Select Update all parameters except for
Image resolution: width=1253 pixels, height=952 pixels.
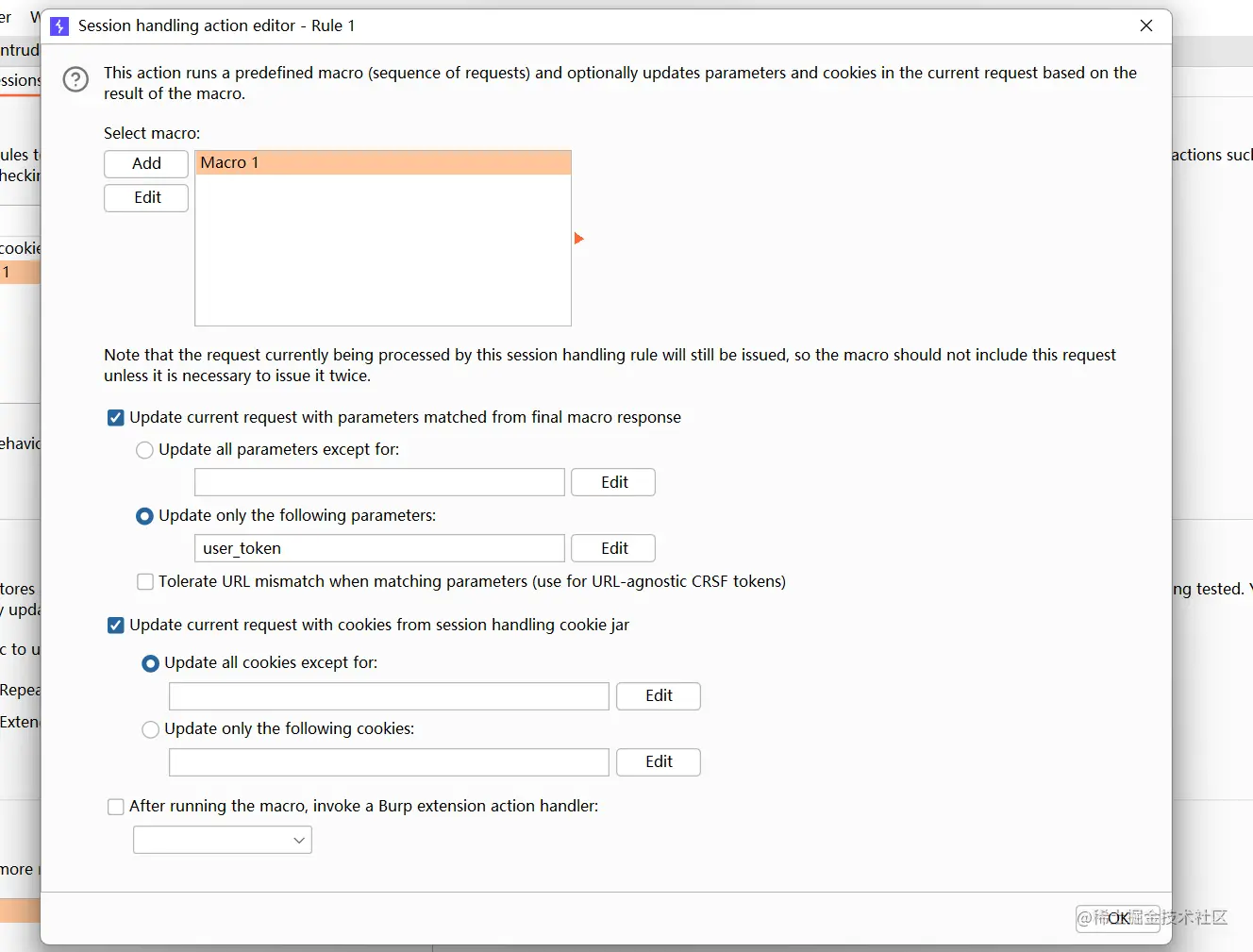pos(145,450)
